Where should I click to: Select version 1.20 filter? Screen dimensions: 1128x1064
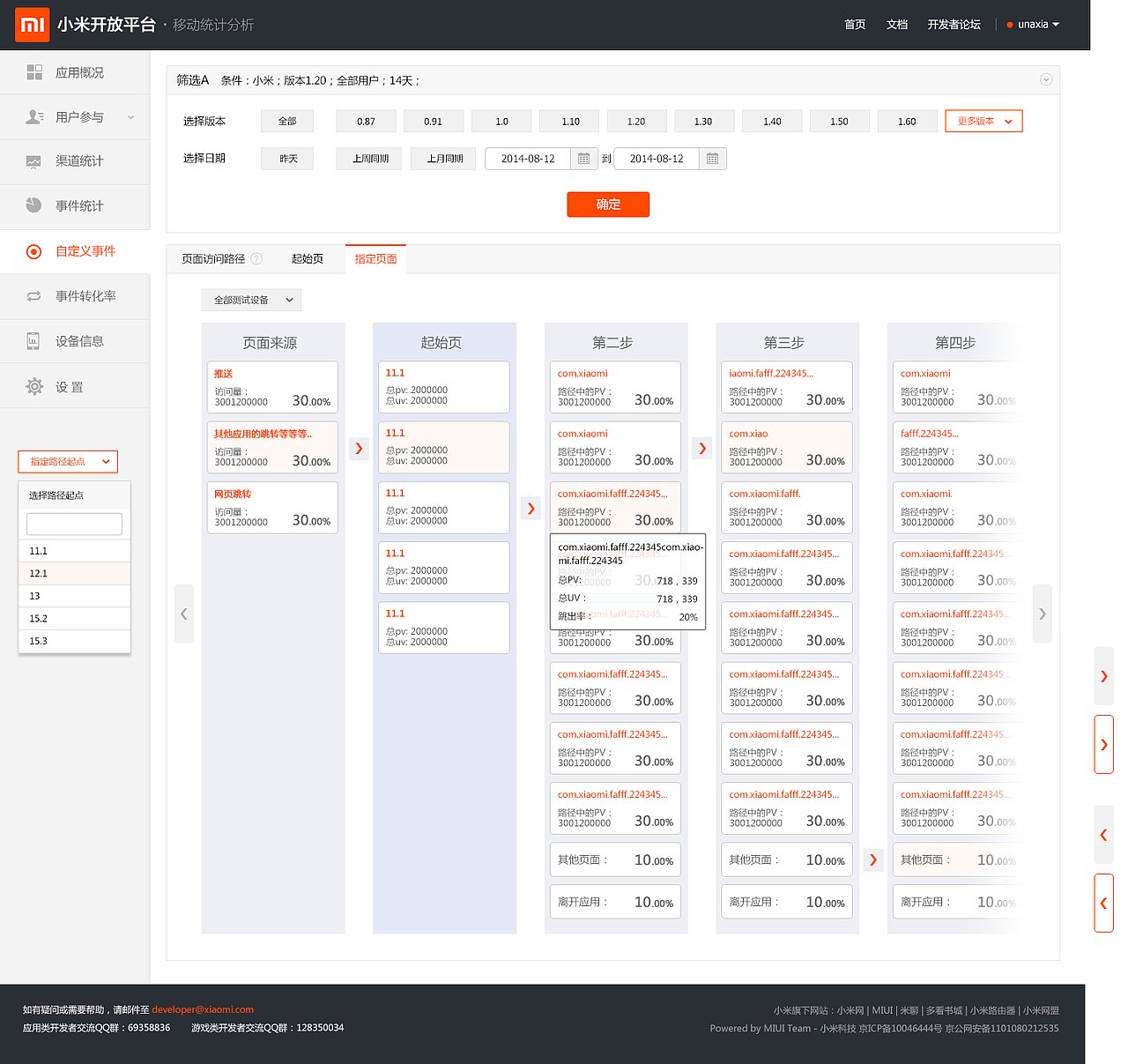point(636,122)
